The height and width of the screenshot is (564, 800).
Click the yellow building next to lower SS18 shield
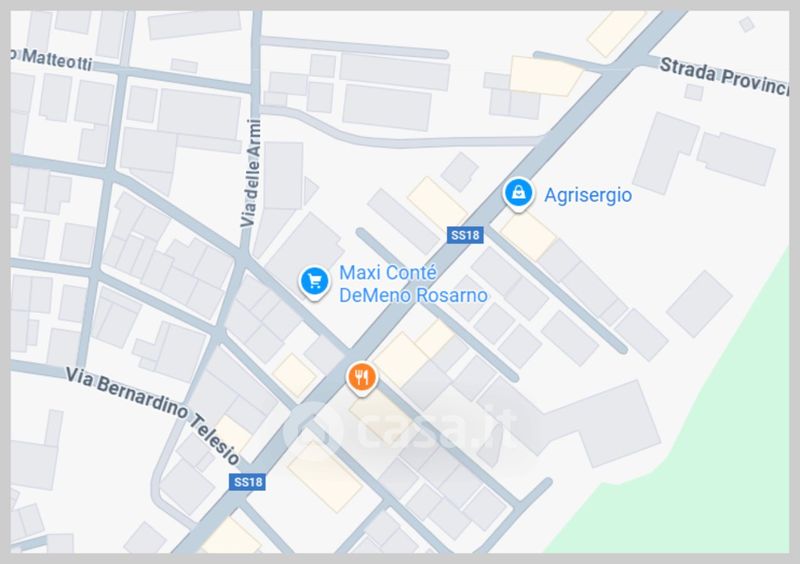[x=325, y=476]
